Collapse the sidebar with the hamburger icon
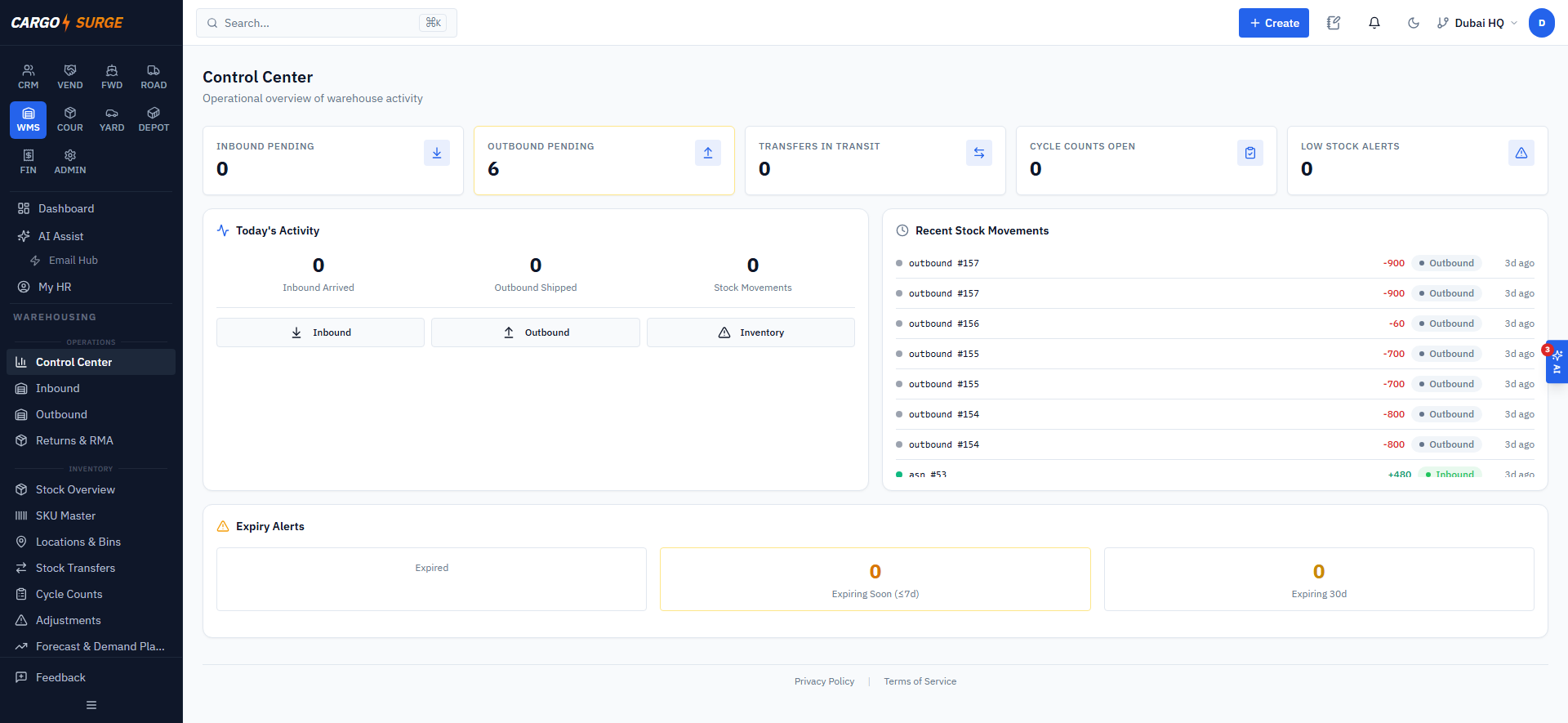This screenshot has height=723, width=1568. (x=91, y=705)
